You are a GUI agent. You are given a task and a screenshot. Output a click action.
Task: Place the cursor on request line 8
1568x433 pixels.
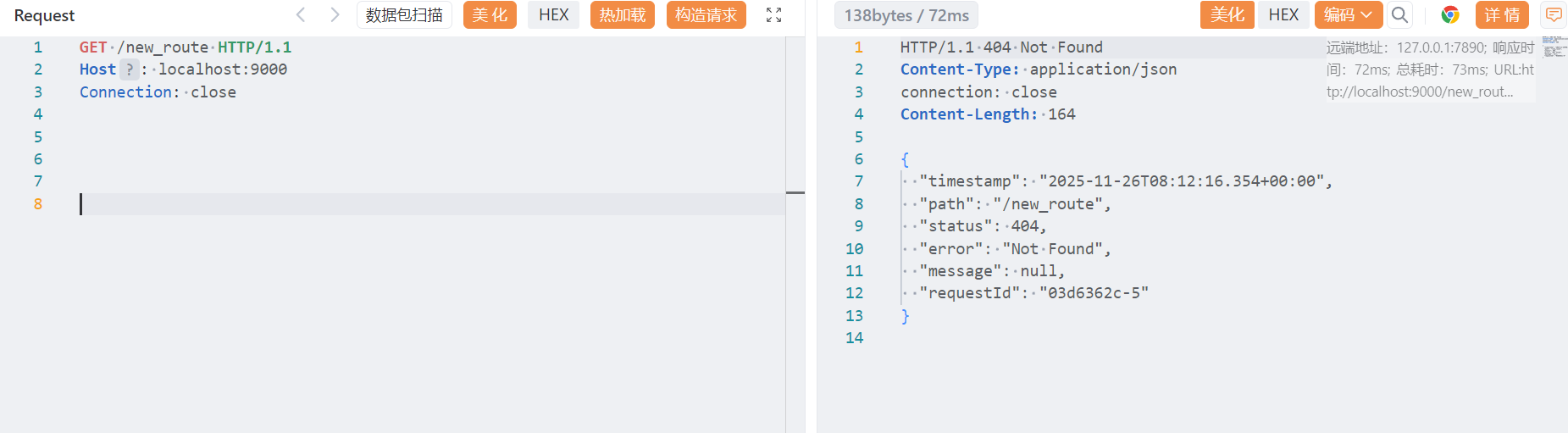pyautogui.click(x=424, y=204)
